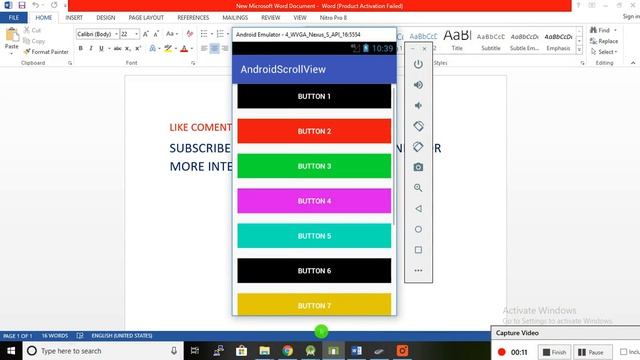Switch to the REFERENCES tab
This screenshot has width=640, height=360.
(x=193, y=18)
